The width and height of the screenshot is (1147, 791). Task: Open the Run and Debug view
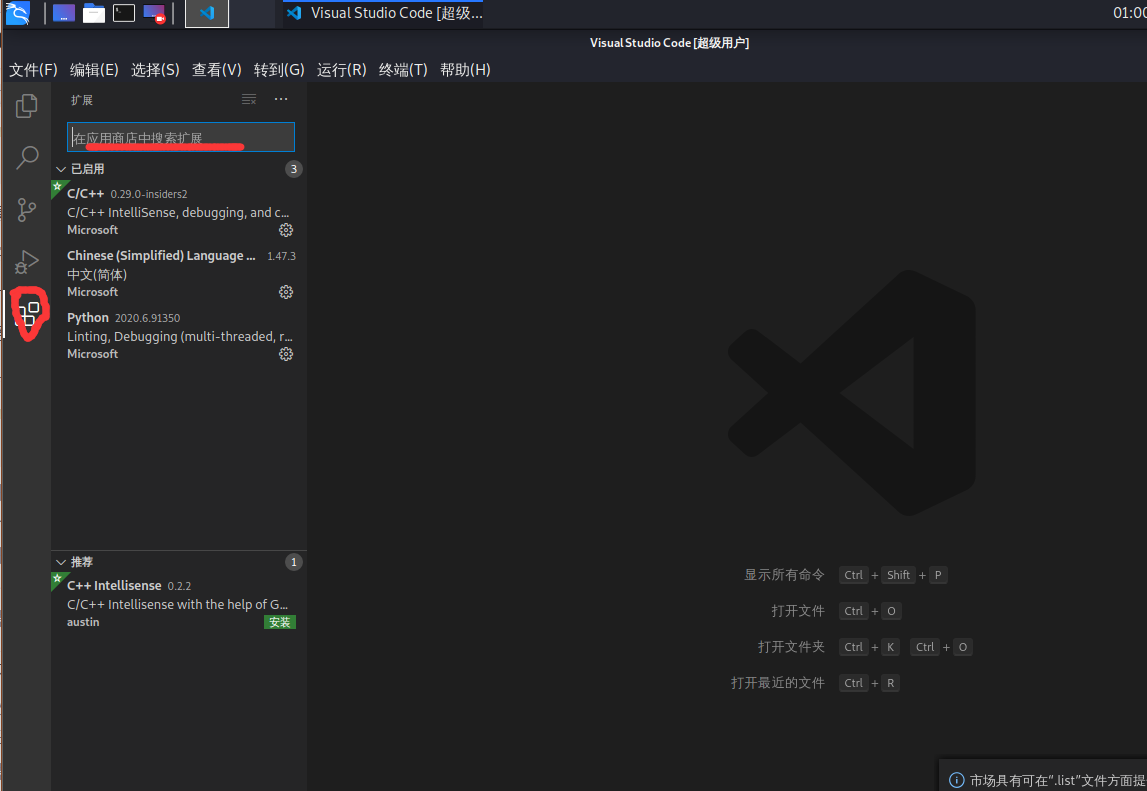click(26, 262)
